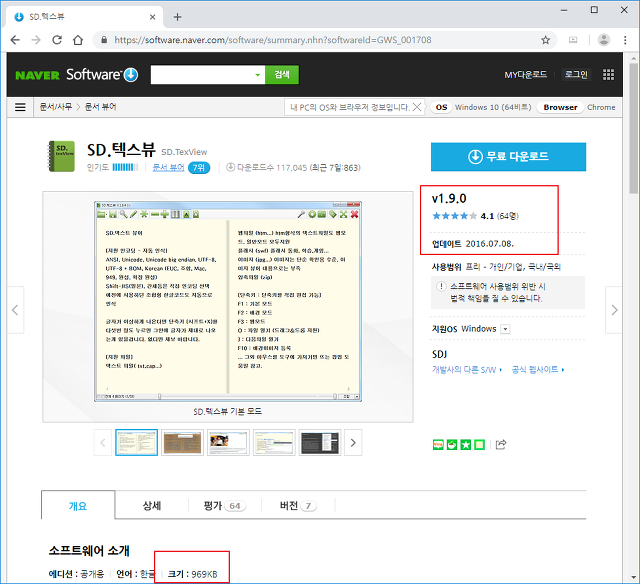
Task: Click the 크기 : 969KB text
Action: coord(192,574)
